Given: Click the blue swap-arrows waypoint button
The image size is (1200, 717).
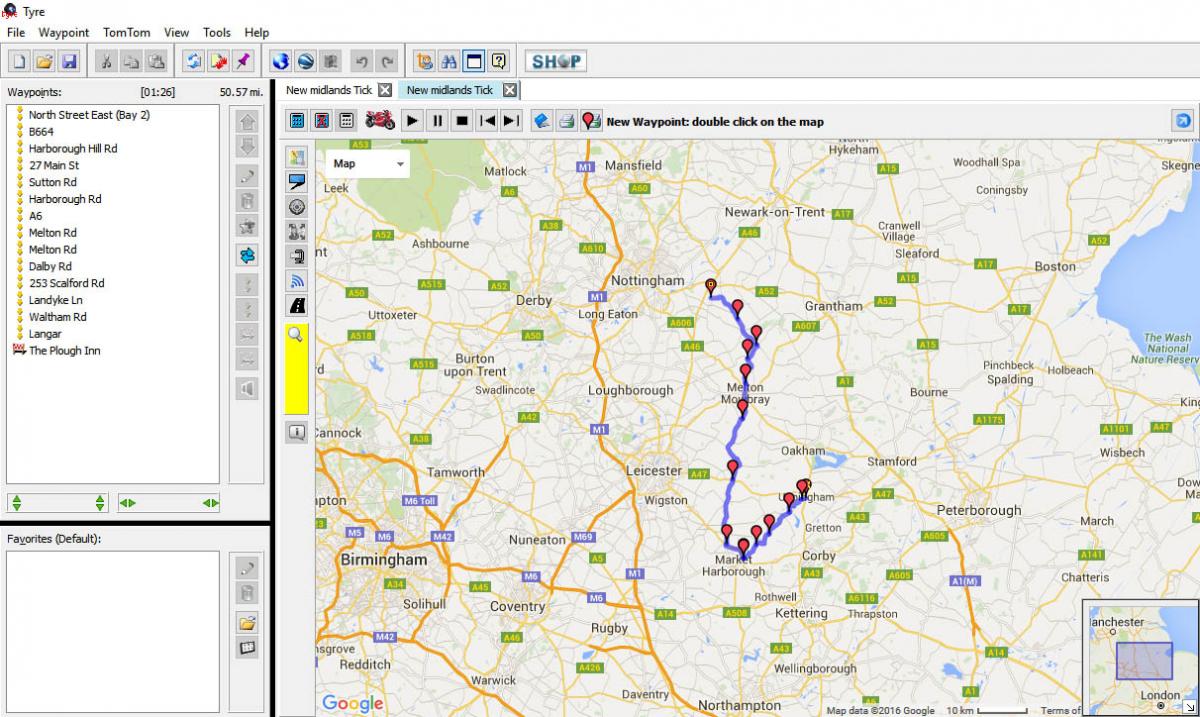Looking at the screenshot, I should click(246, 255).
